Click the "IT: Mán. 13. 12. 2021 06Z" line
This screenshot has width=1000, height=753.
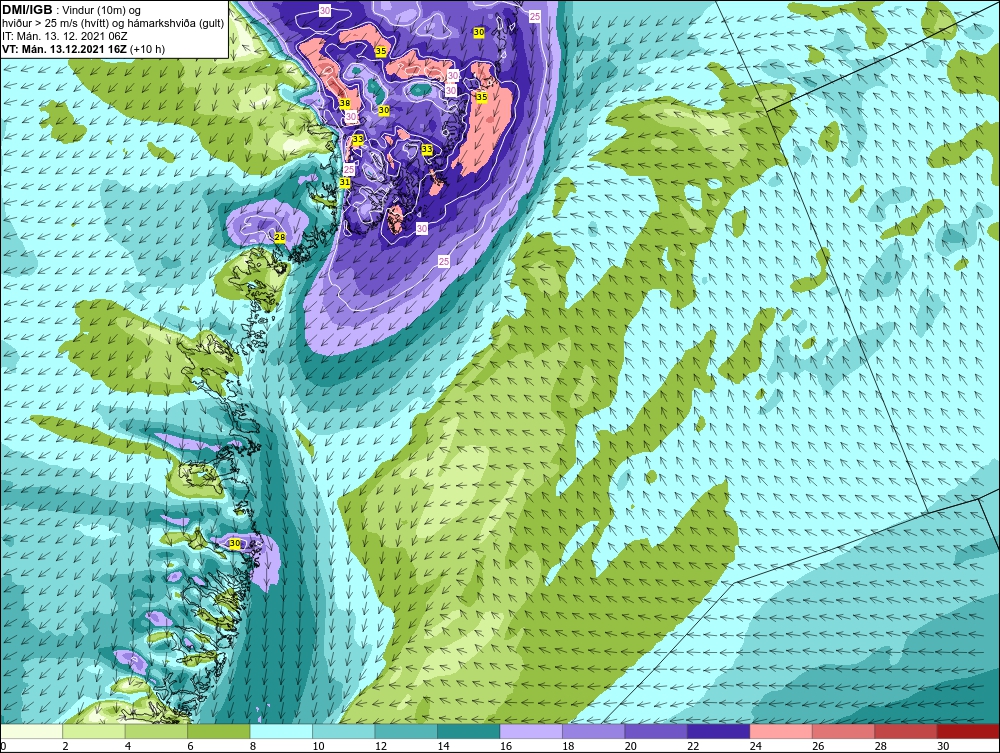(64, 36)
